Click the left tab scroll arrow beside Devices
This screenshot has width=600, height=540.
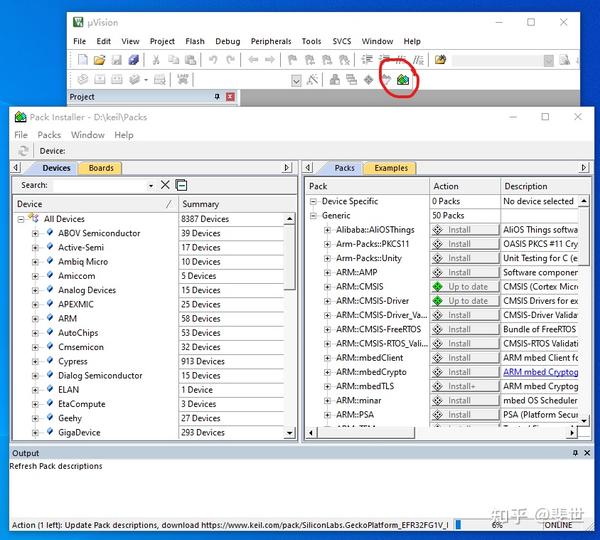coord(16,168)
